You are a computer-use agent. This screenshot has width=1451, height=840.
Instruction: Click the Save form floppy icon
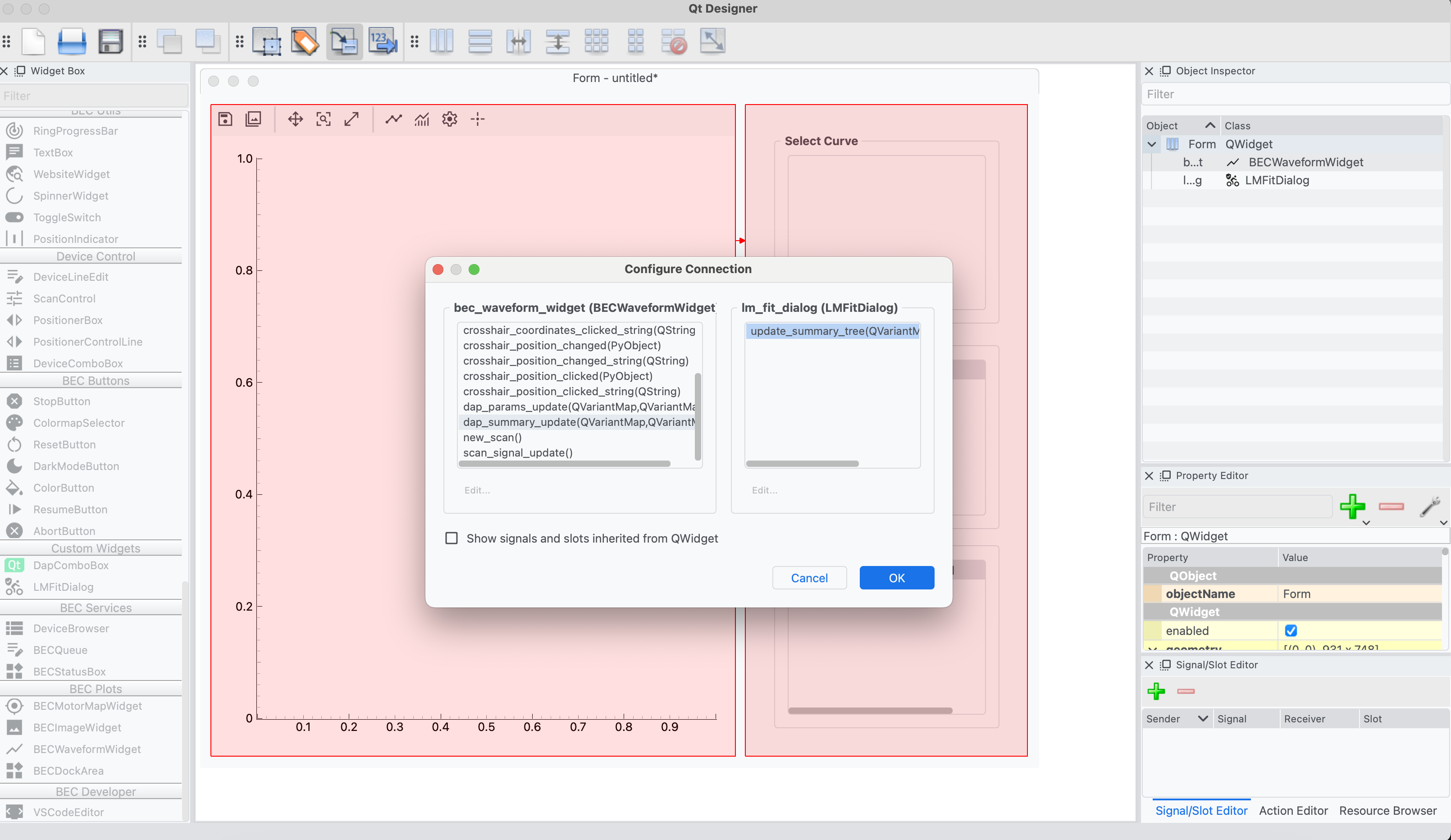pyautogui.click(x=110, y=41)
